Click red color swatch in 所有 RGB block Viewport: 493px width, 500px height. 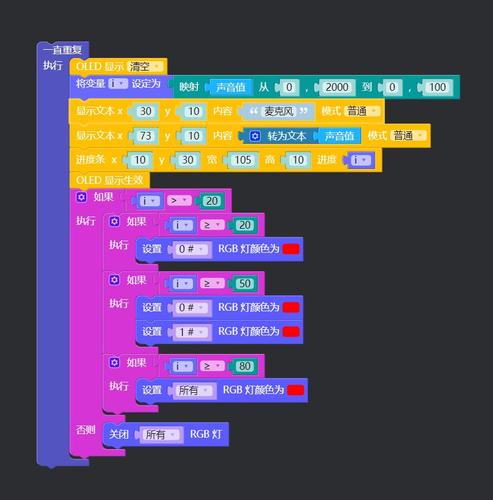click(x=295, y=390)
